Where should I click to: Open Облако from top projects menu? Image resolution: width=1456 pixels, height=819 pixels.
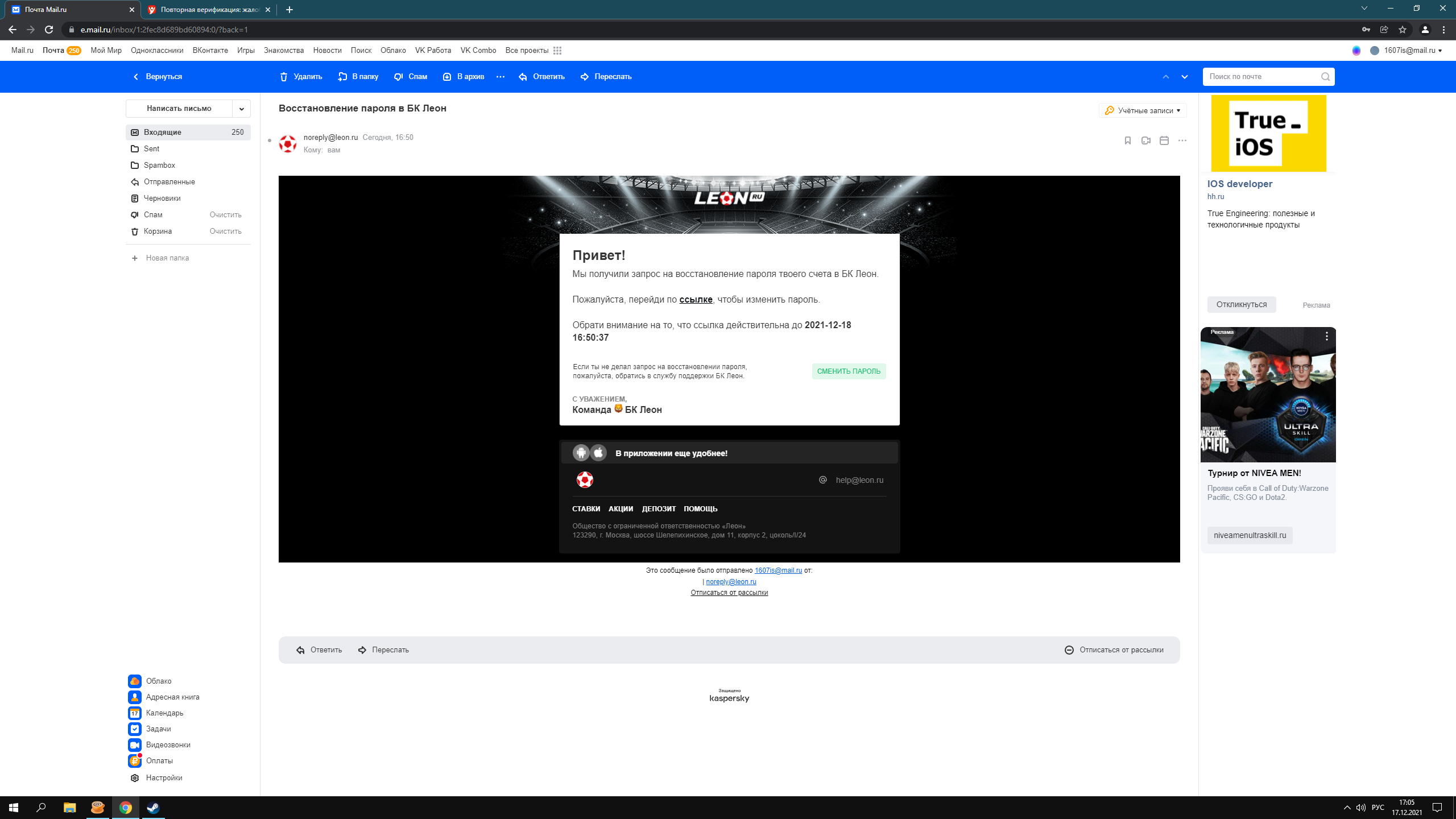point(392,51)
